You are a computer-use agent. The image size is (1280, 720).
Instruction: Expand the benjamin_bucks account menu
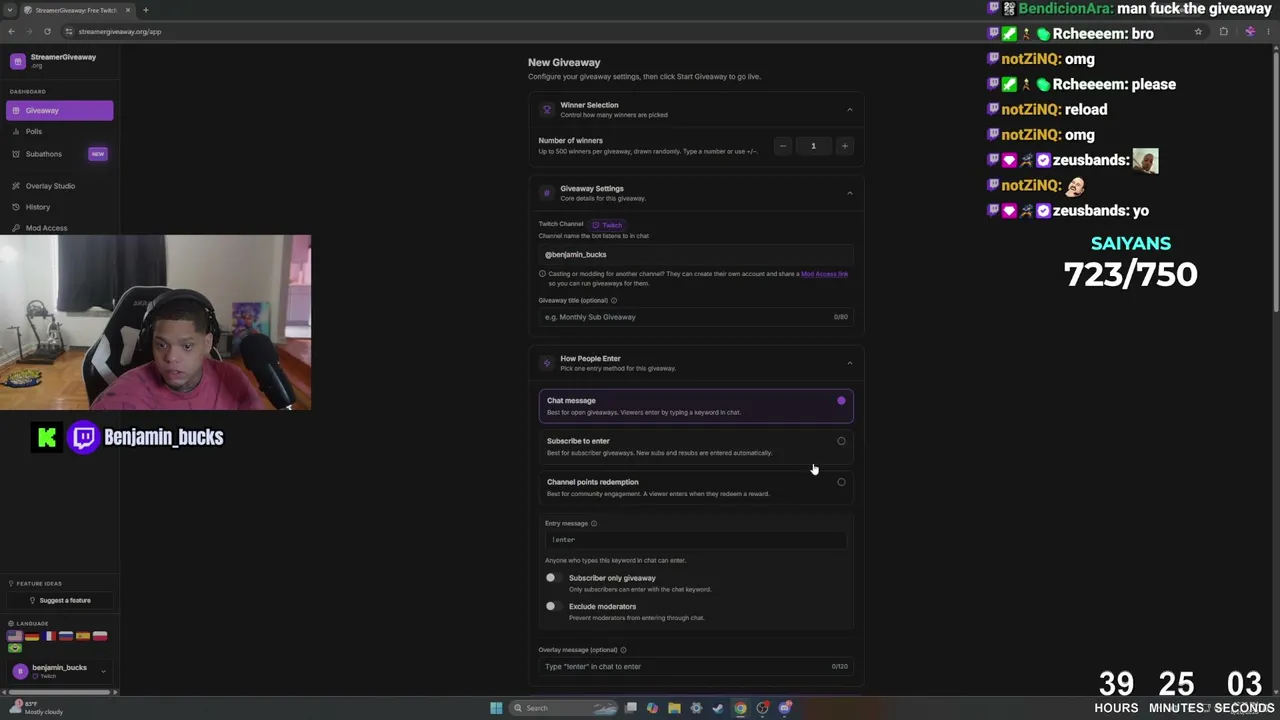coord(60,671)
